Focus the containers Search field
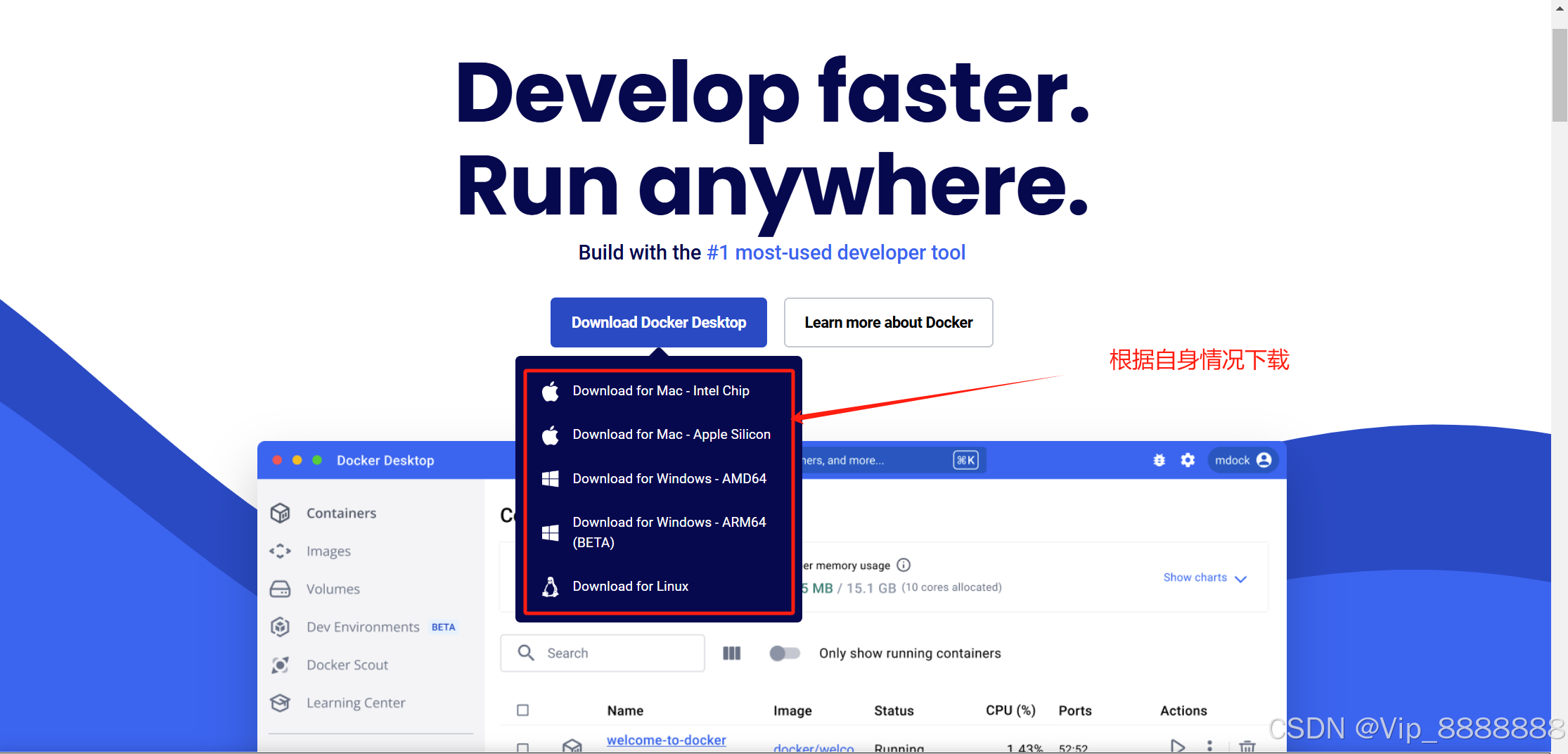Screen dimensions: 1568x754 (602, 653)
